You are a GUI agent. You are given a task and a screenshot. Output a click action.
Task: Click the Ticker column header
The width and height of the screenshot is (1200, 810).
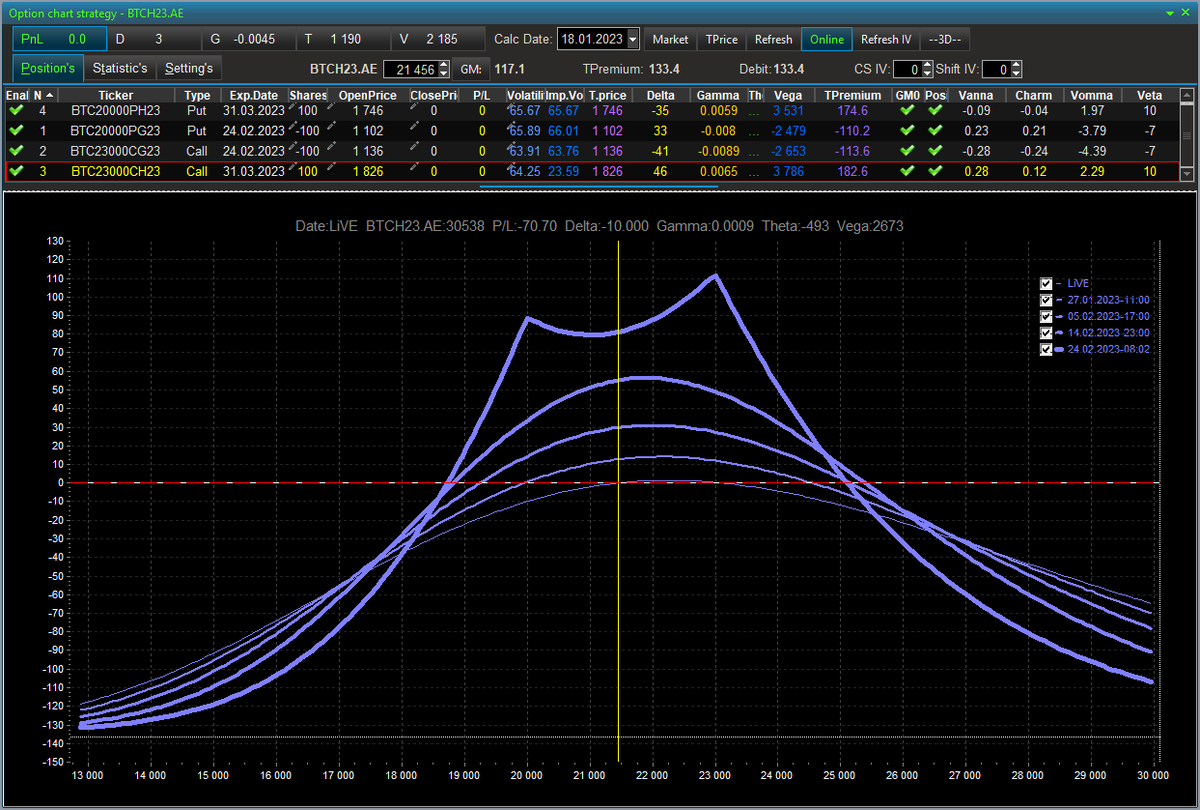pos(116,95)
